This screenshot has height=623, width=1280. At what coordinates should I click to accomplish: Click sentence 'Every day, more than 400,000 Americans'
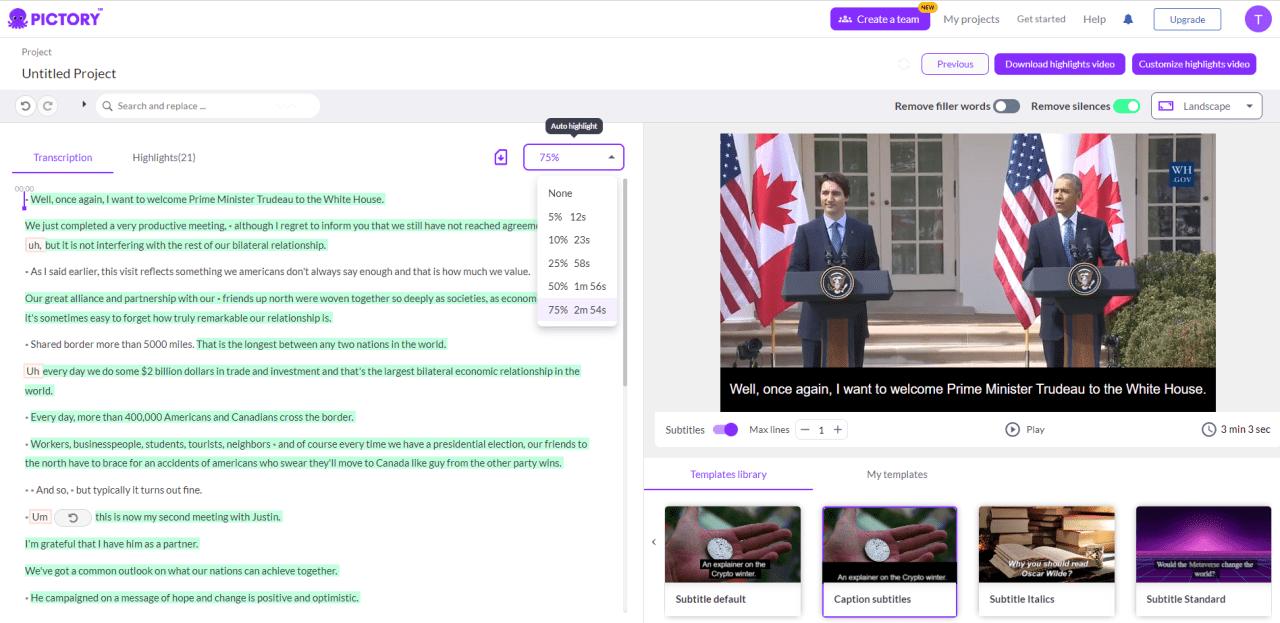click(x=192, y=417)
